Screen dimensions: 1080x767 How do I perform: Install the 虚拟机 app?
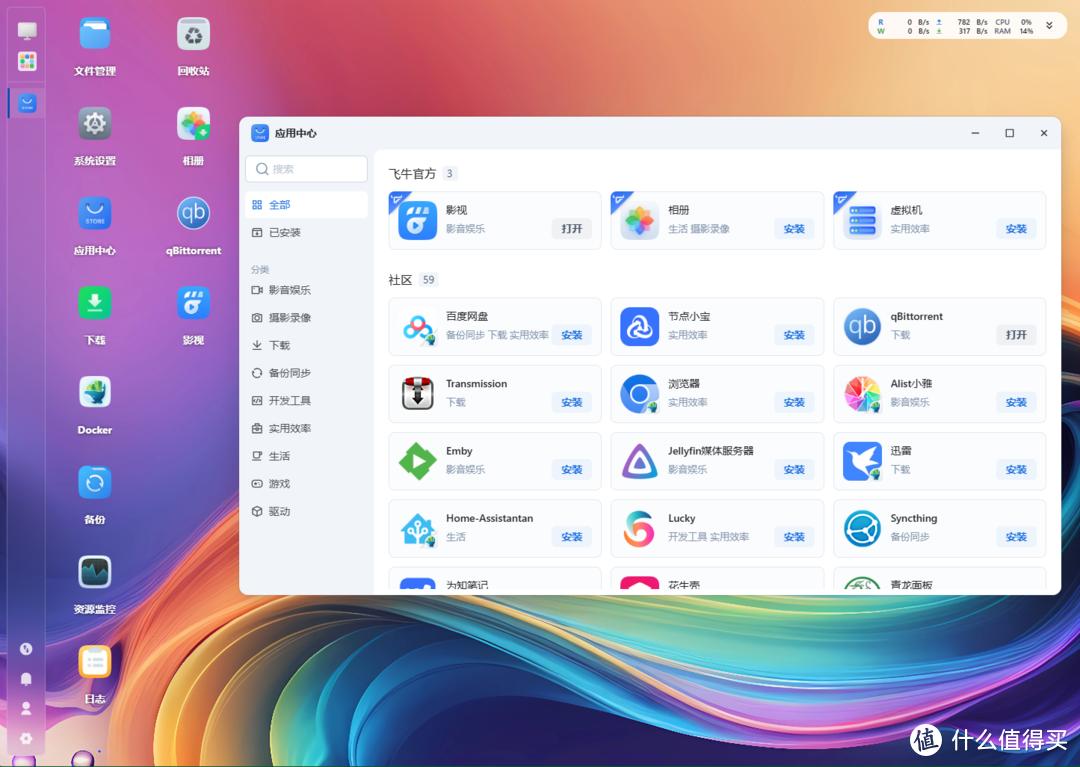[1016, 229]
